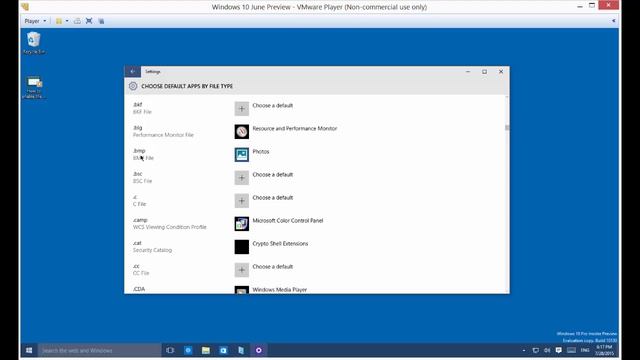Click the Unity mode icon in VMware toolbar
The width and height of the screenshot is (640, 360).
[x=101, y=21]
